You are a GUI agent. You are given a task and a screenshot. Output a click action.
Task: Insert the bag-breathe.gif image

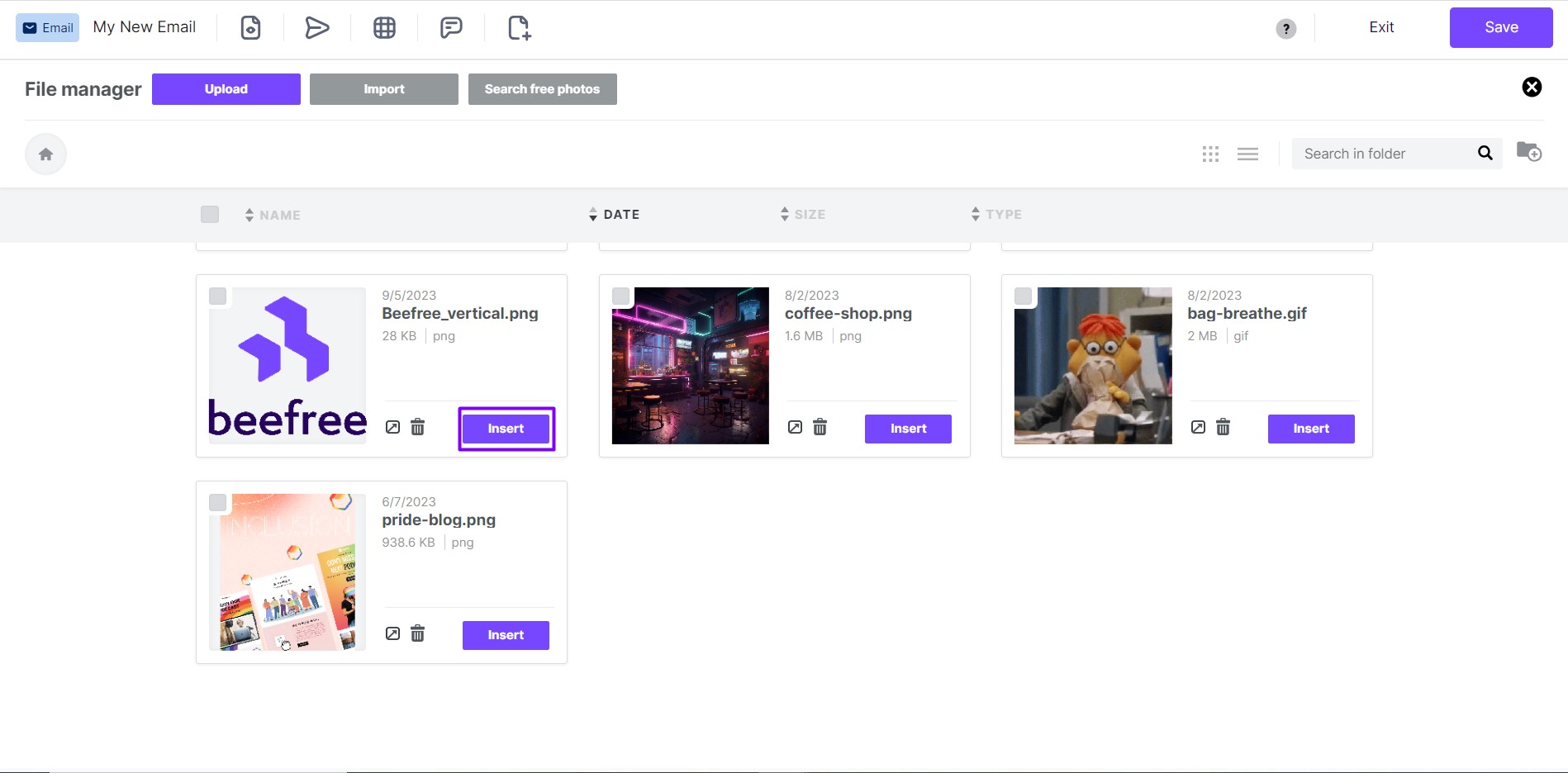tap(1311, 429)
